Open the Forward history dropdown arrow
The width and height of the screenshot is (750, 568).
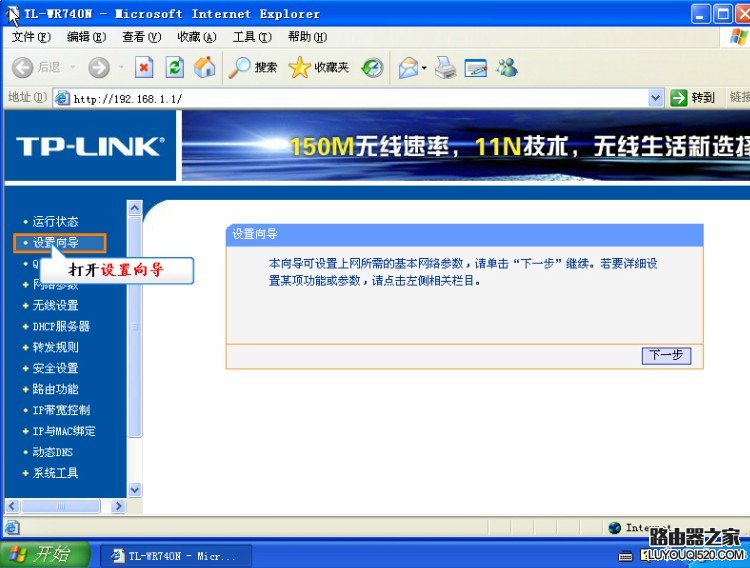point(121,67)
